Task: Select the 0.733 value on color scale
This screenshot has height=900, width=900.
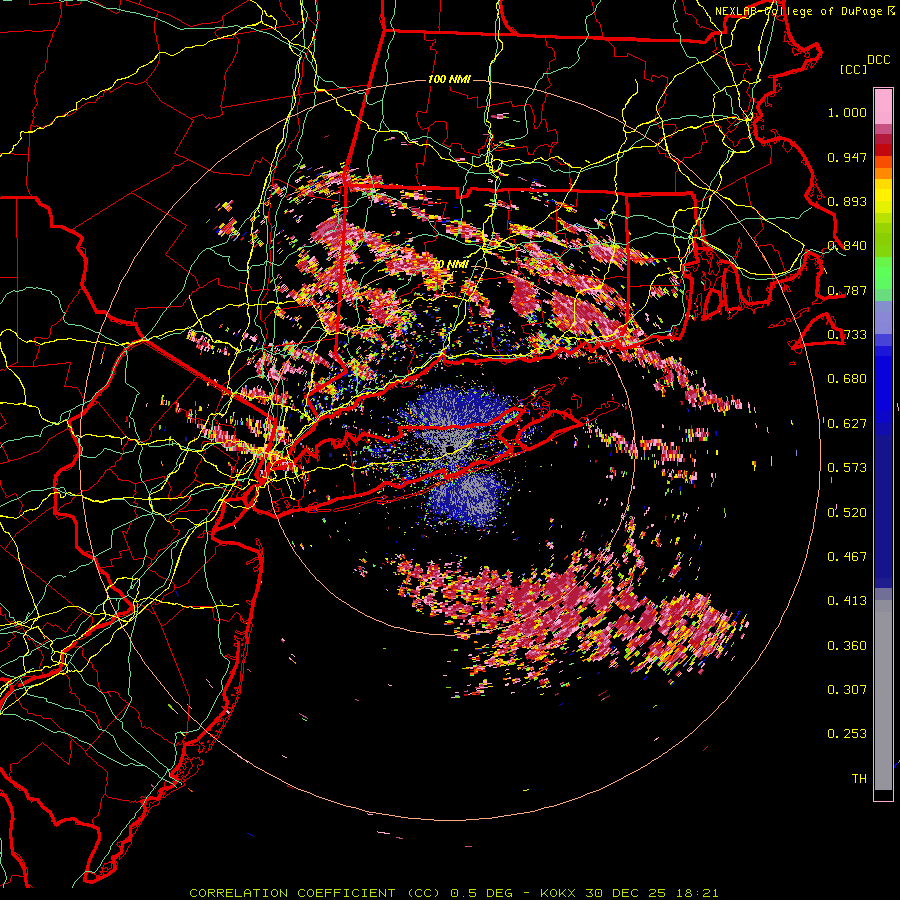Action: coord(847,335)
